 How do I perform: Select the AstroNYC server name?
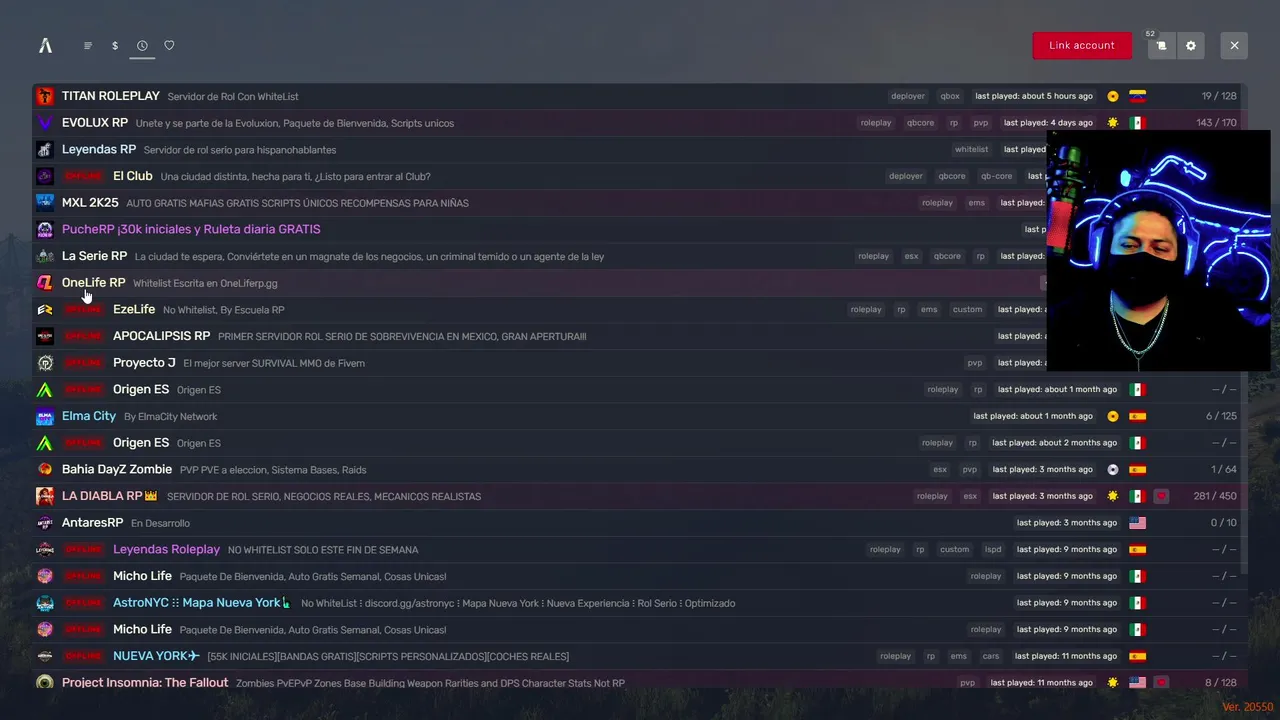(202, 603)
